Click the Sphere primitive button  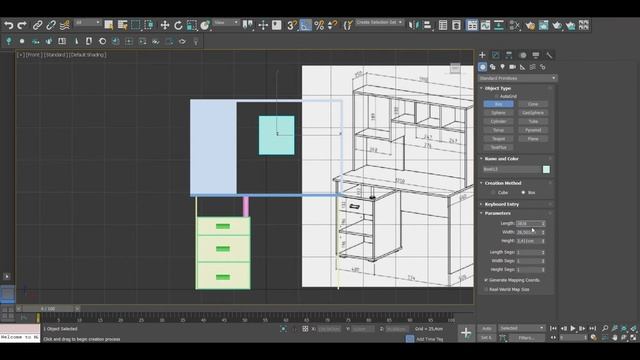(x=498, y=113)
